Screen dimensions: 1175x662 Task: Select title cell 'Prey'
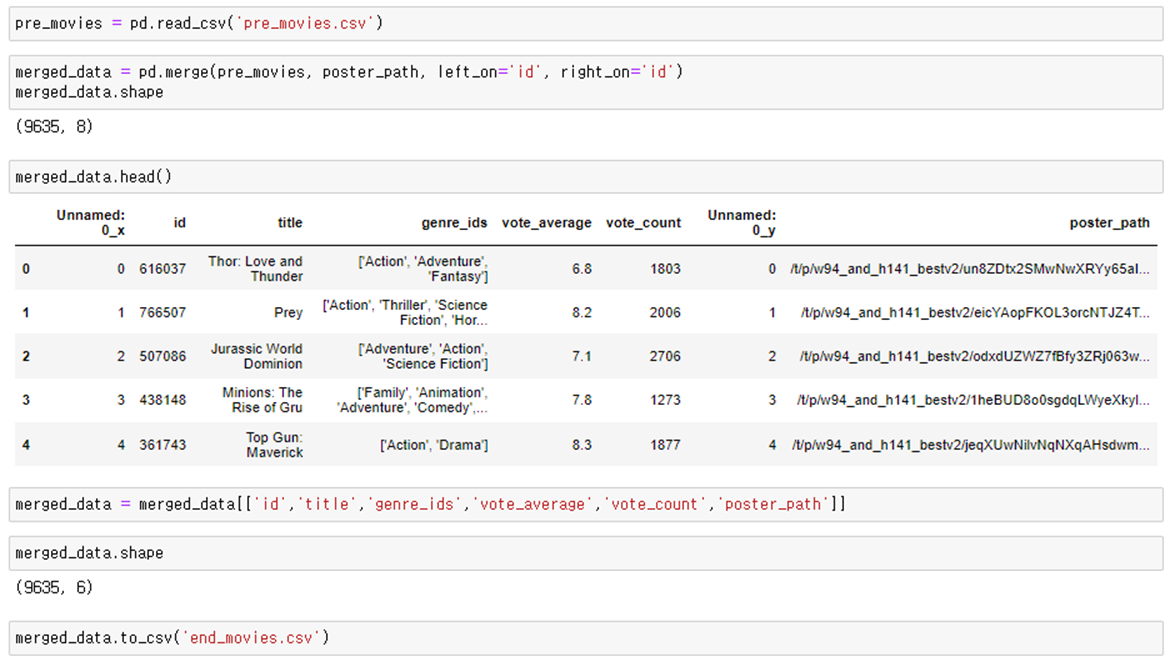[x=289, y=313]
